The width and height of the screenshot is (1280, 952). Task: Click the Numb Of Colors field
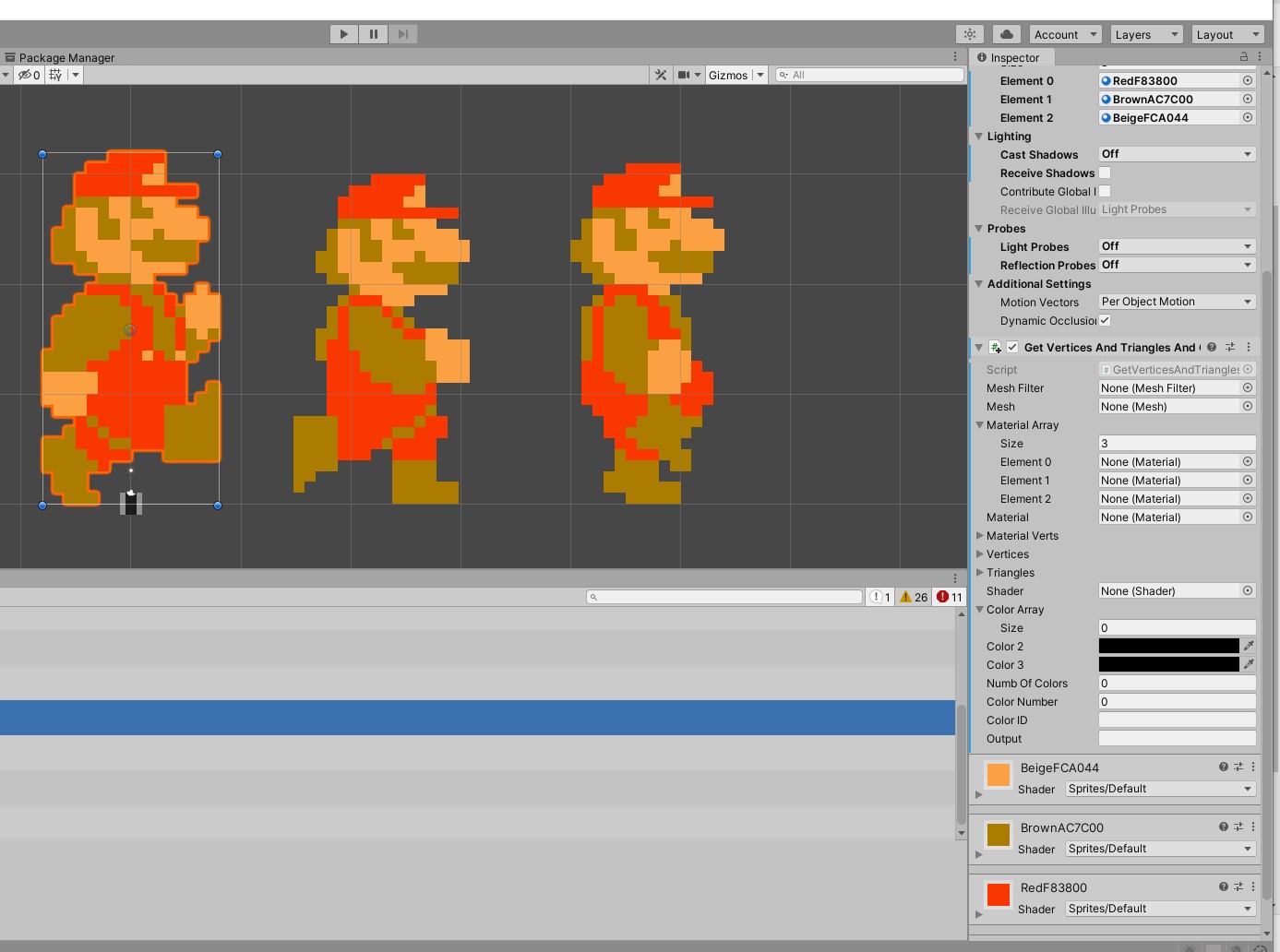[1177, 683]
